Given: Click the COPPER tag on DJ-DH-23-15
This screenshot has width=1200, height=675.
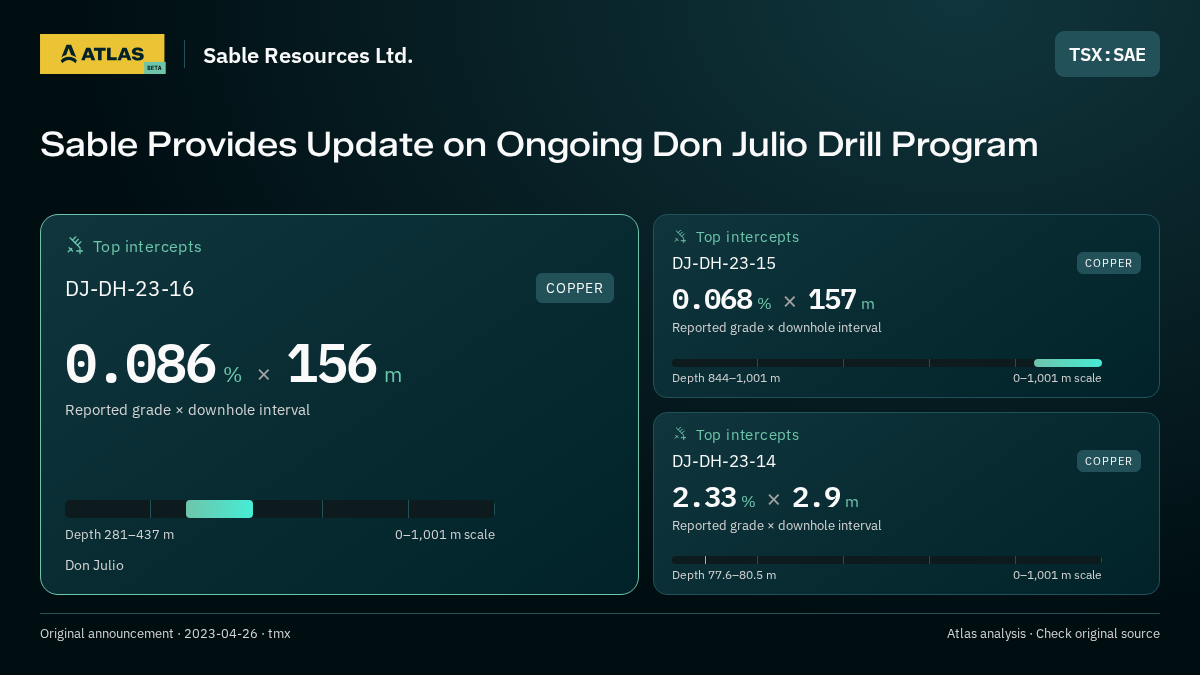Looking at the screenshot, I should pos(1109,263).
